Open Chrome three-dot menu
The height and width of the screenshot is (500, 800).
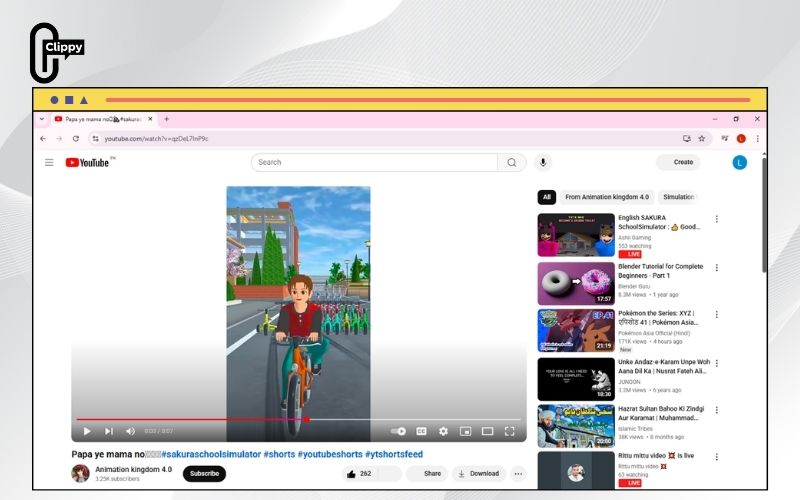click(x=757, y=138)
